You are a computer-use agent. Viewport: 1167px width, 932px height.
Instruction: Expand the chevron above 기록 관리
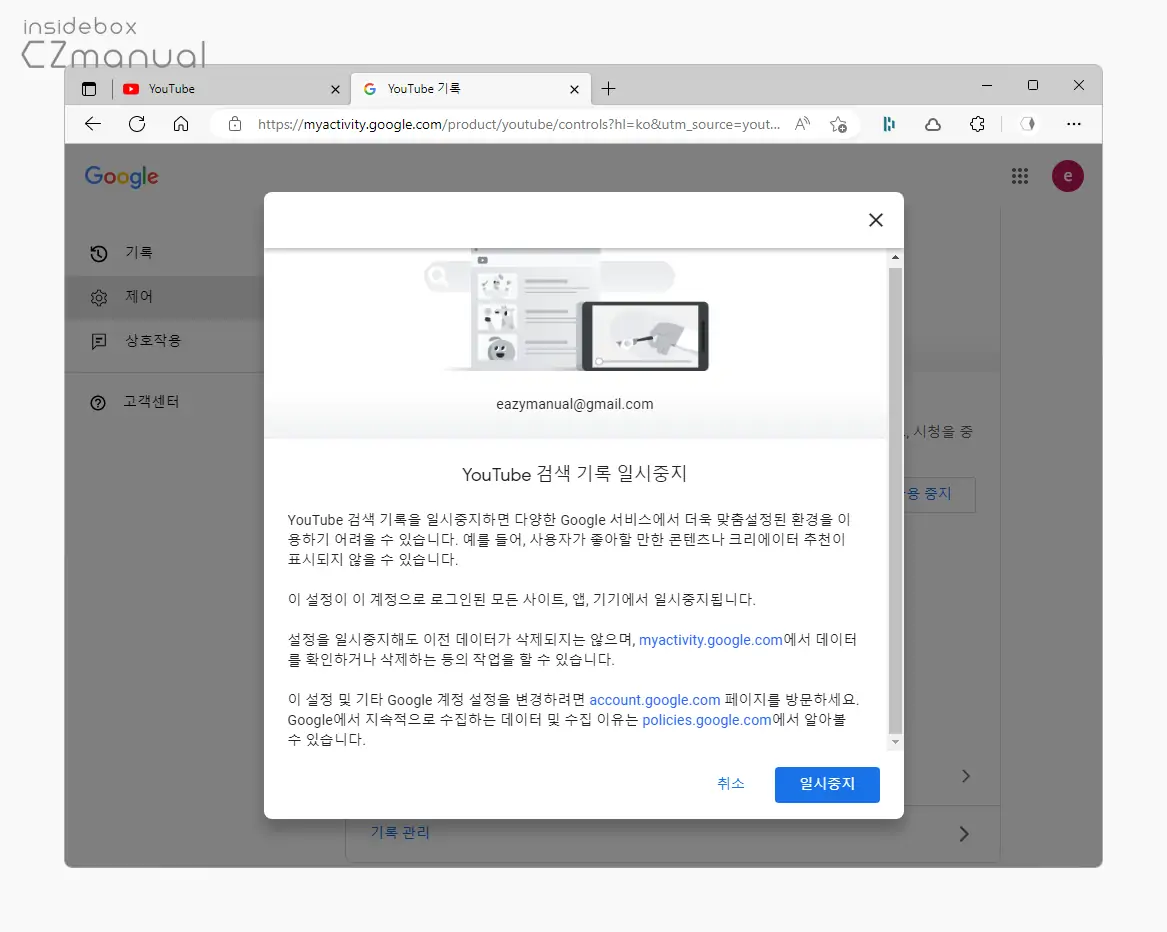[963, 776]
